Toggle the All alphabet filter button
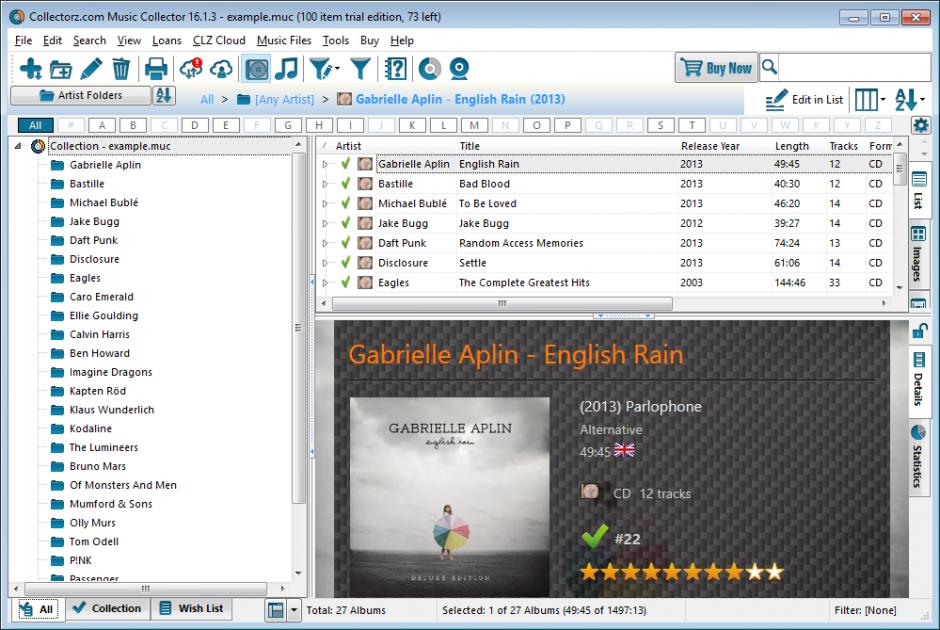940x630 pixels. click(35, 125)
